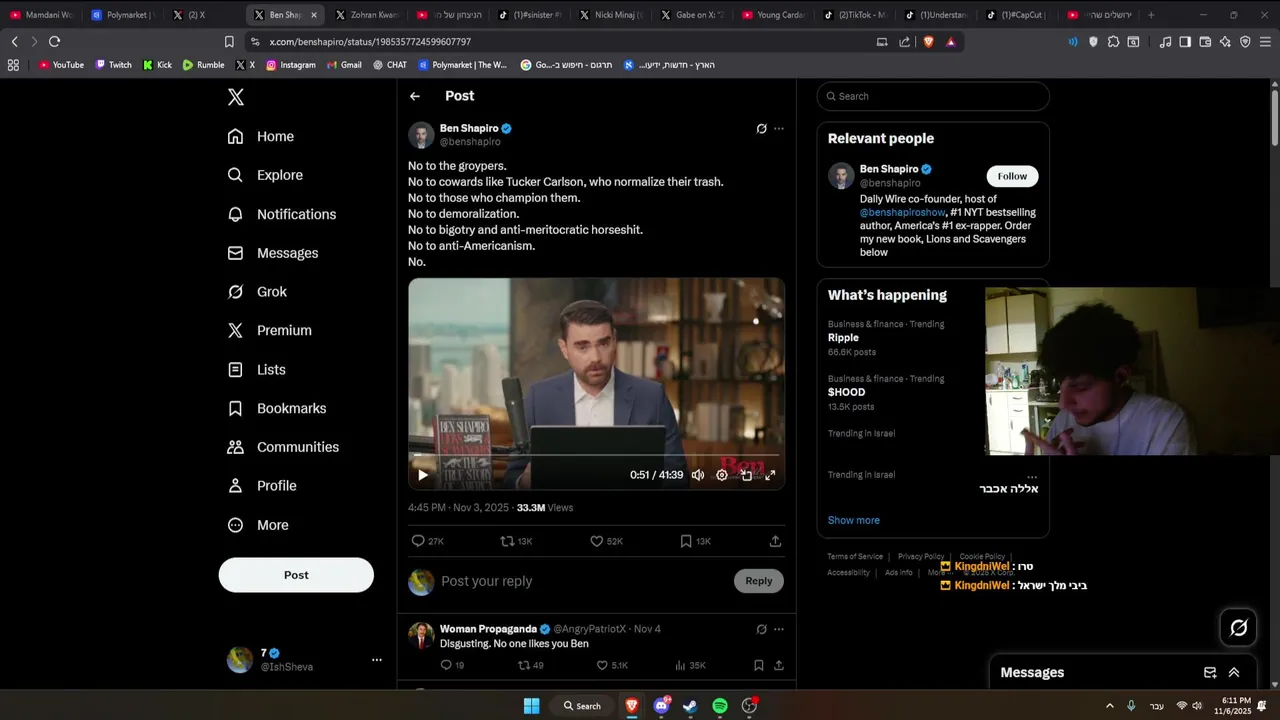1280x720 pixels.
Task: Open Grok from the sidebar
Action: 257,292
